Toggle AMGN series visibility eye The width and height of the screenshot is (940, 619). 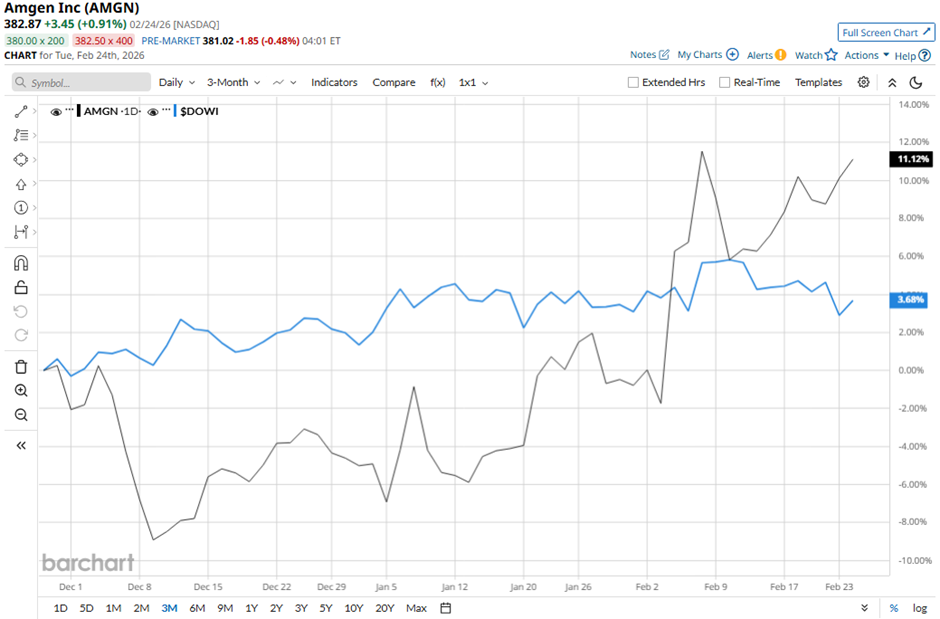56,111
